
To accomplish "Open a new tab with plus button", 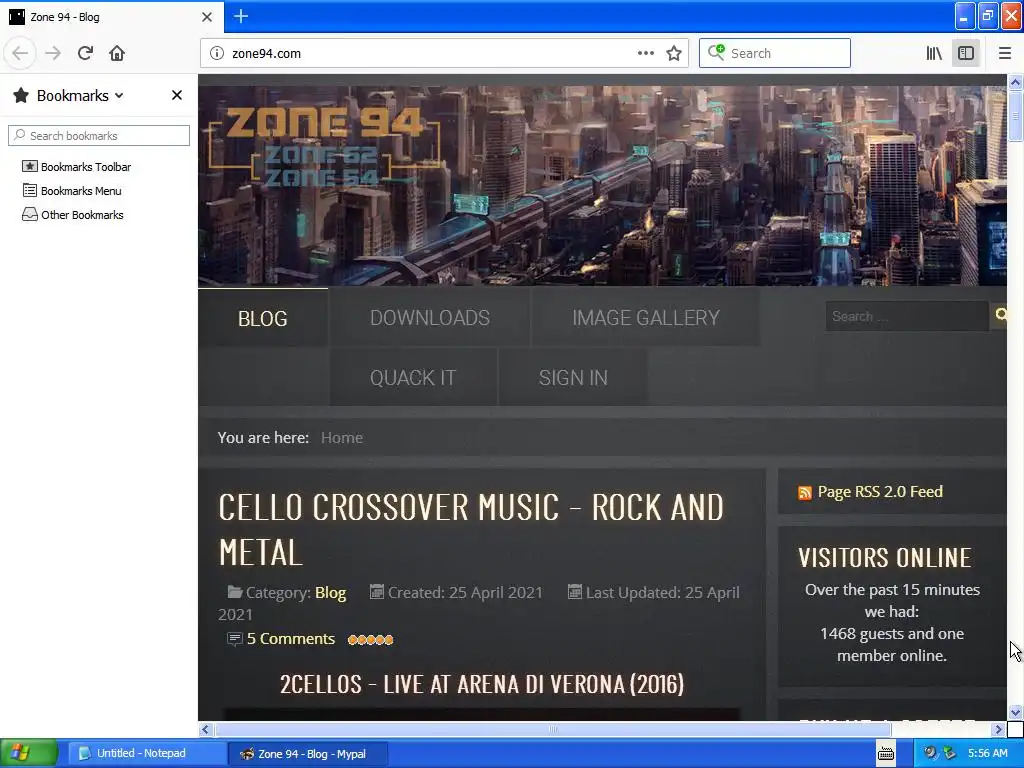I will point(240,16).
